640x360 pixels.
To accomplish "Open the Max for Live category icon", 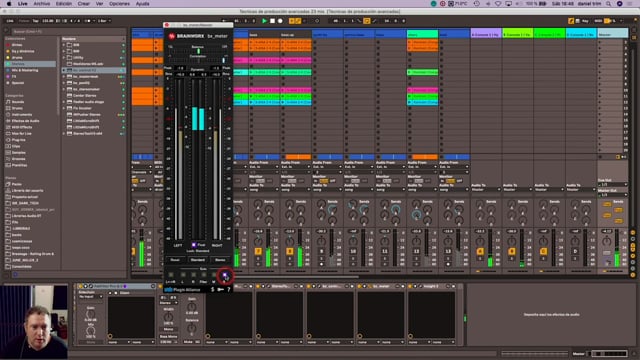I will [x=8, y=133].
